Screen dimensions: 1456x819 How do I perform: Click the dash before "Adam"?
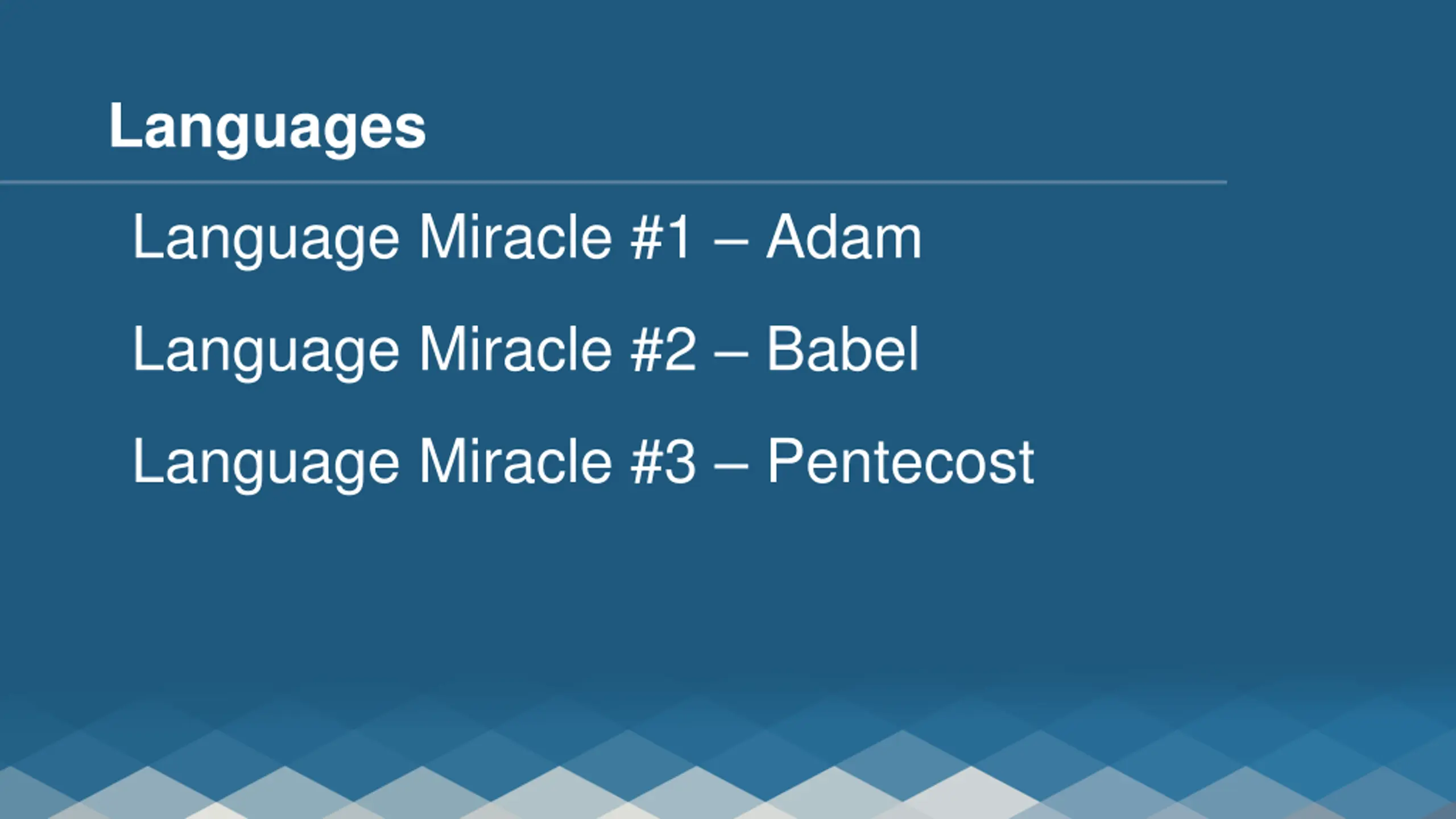(x=731, y=241)
